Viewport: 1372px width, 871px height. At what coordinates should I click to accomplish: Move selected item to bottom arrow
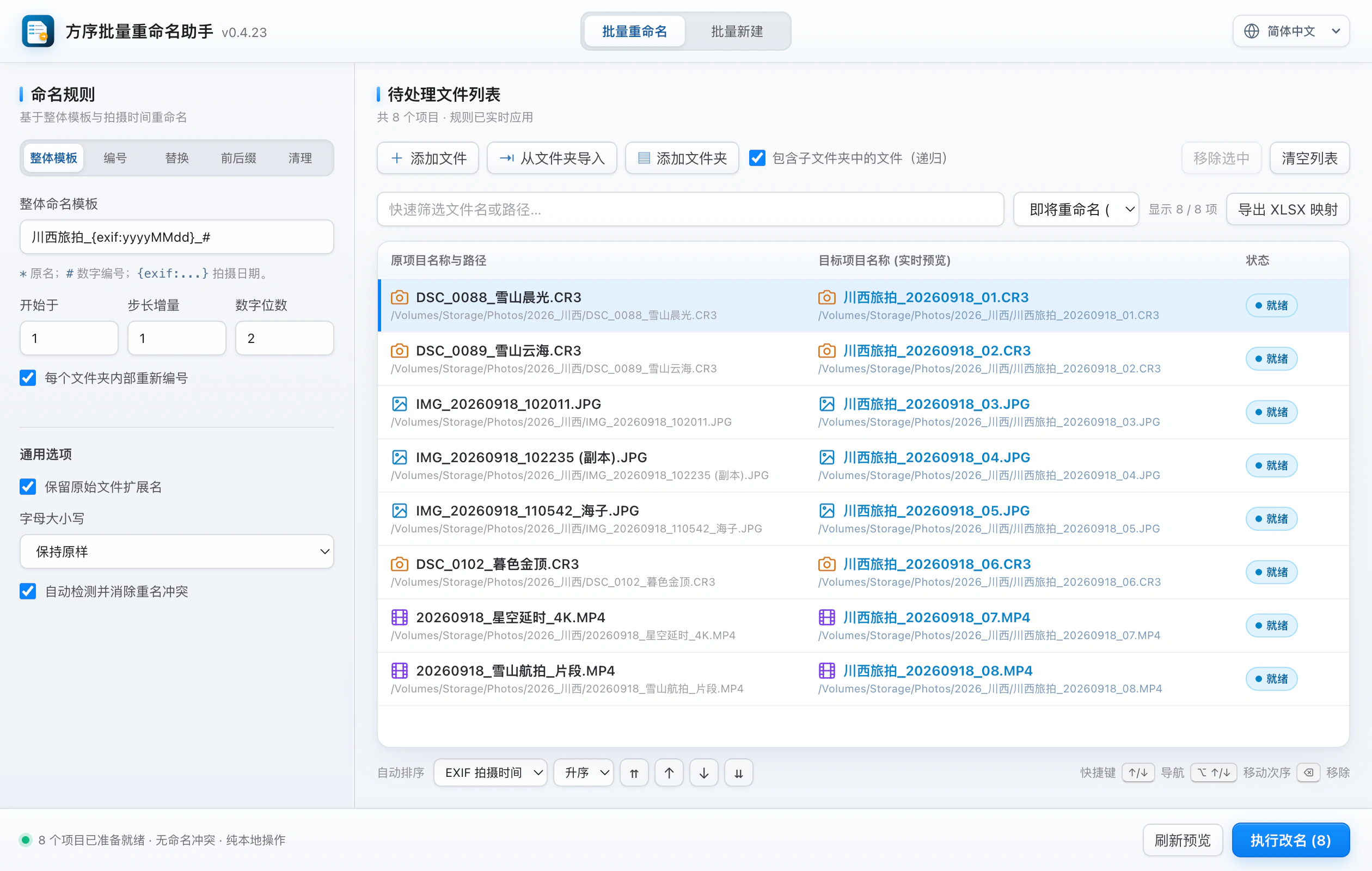[738, 773]
